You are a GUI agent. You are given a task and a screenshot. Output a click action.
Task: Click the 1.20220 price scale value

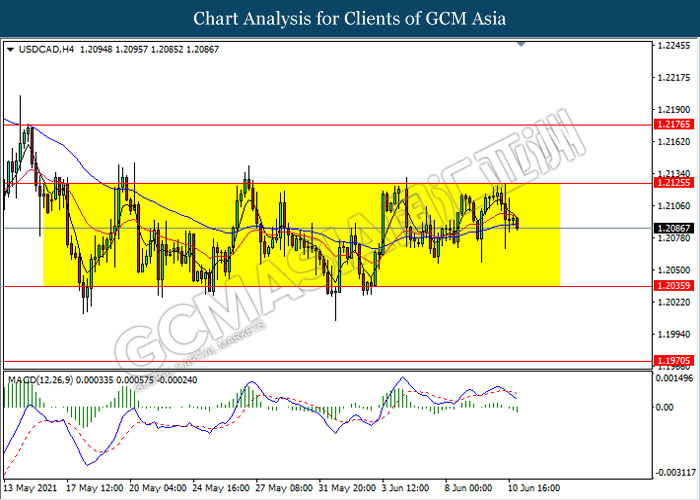674,302
